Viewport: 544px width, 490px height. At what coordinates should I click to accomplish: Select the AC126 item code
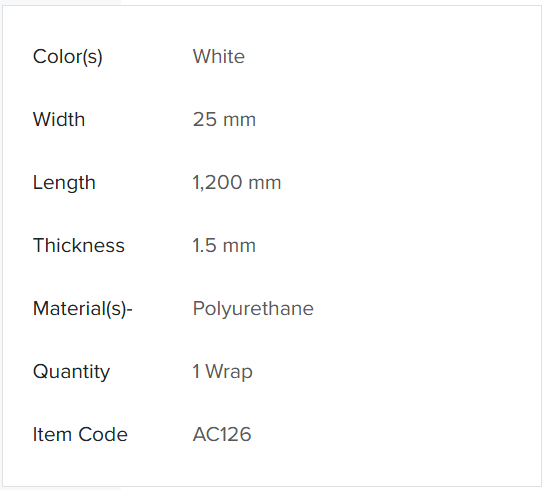[x=222, y=434]
